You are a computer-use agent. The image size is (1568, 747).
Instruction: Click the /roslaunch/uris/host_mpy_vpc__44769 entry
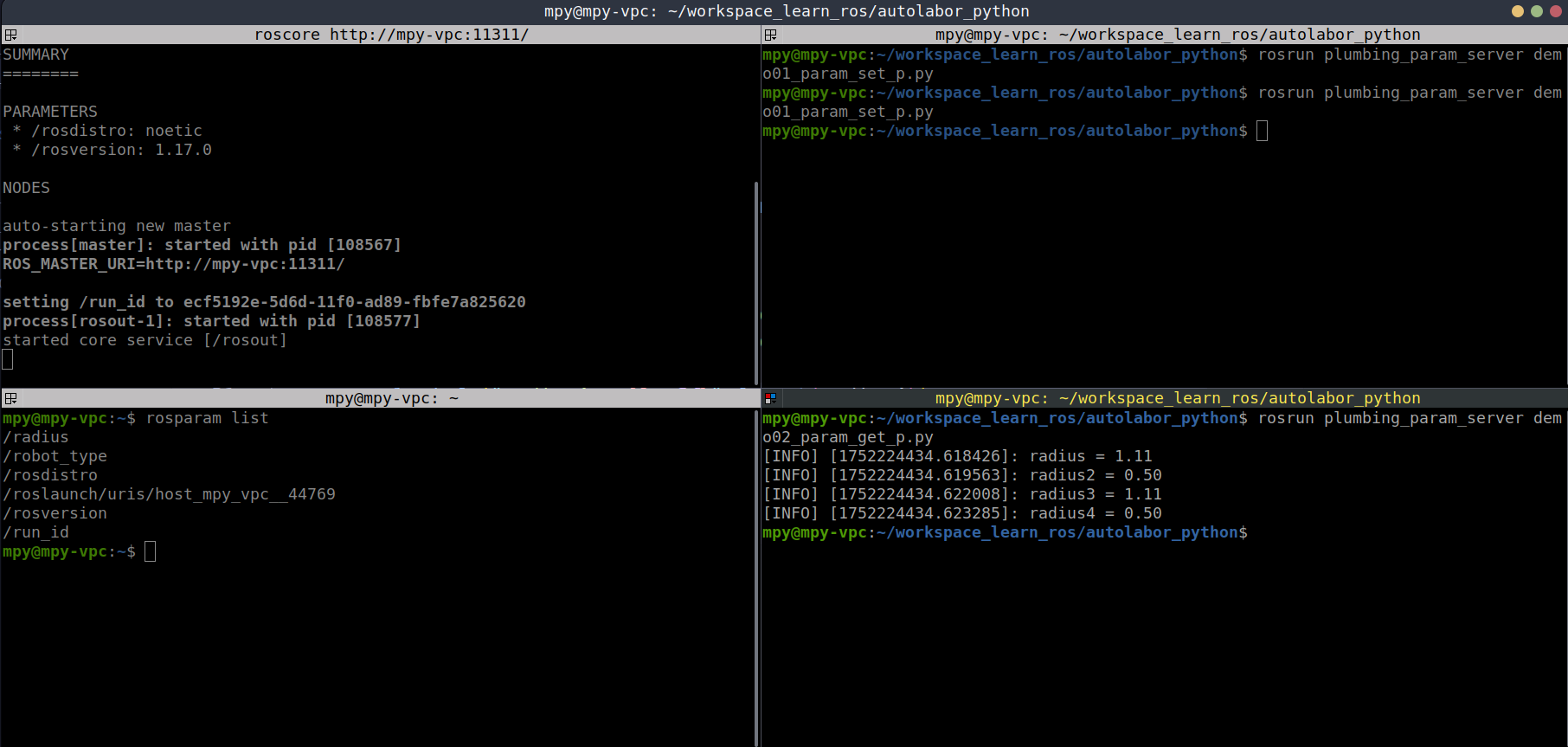[169, 494]
